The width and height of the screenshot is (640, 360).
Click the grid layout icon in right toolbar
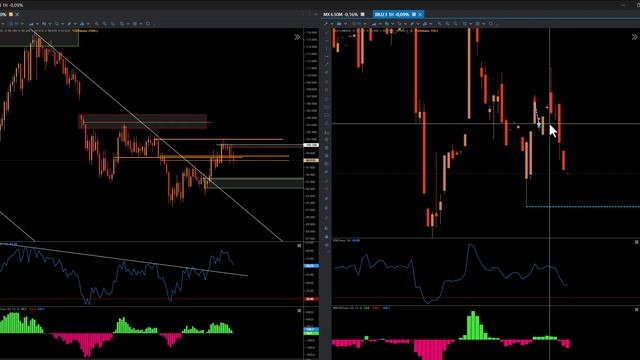tap(478, 24)
